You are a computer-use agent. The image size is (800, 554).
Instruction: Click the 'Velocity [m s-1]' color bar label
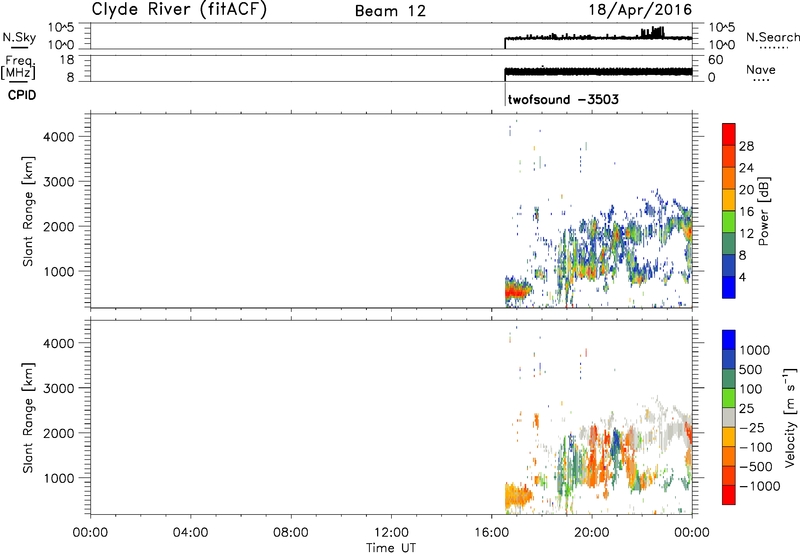point(790,417)
